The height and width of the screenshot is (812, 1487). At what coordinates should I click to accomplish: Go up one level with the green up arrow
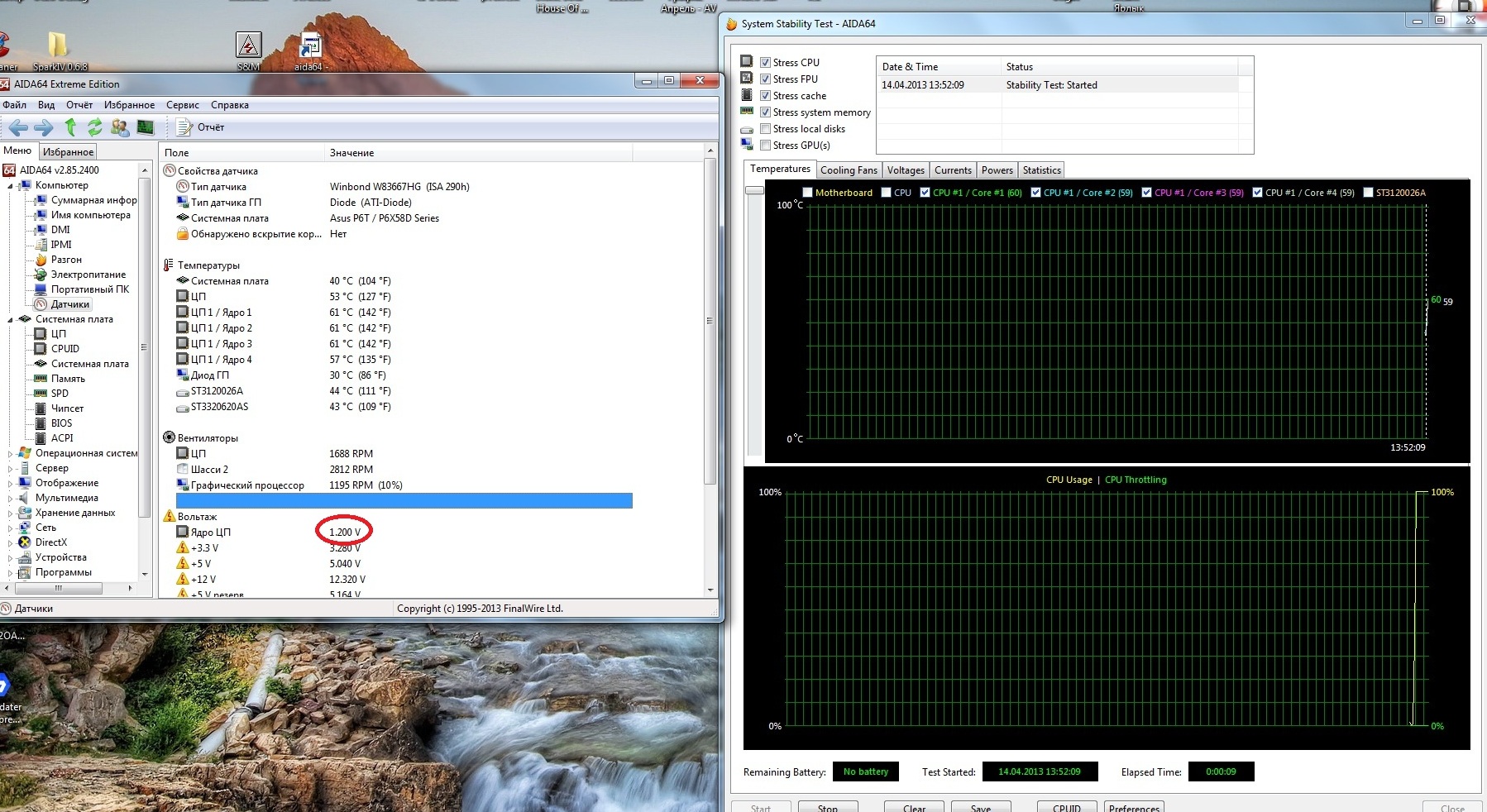tap(70, 127)
